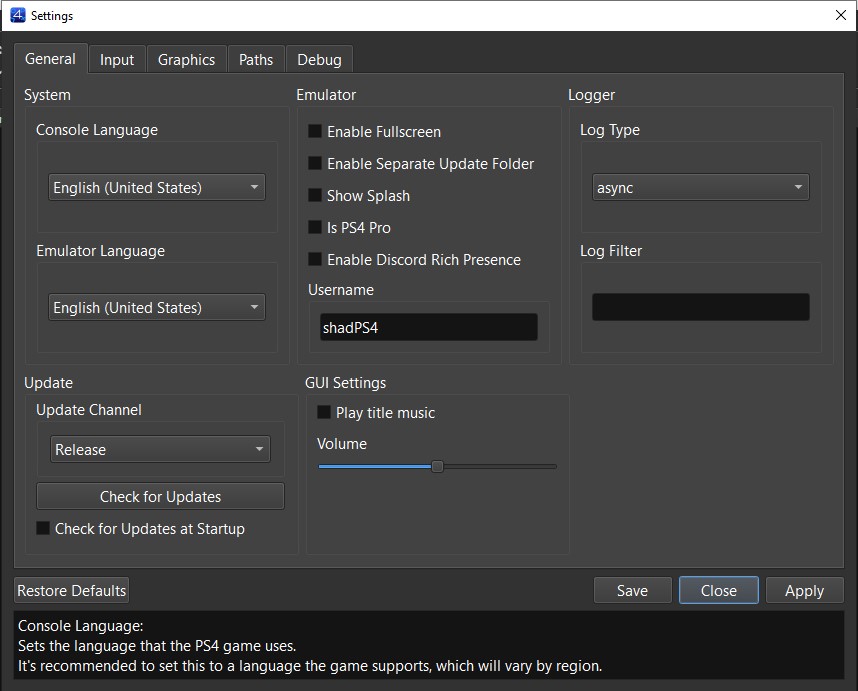Toggle Play title music checkbox

pyautogui.click(x=324, y=412)
